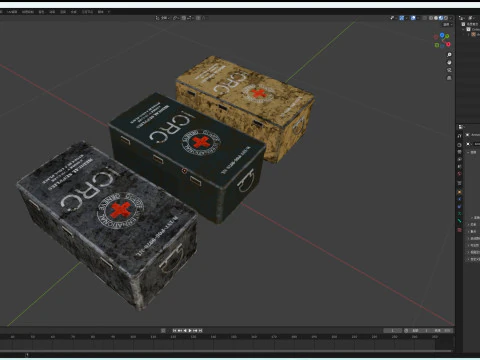Select solid viewport shading mode
Viewport: 480px width, 360px height.
[x=436, y=18]
